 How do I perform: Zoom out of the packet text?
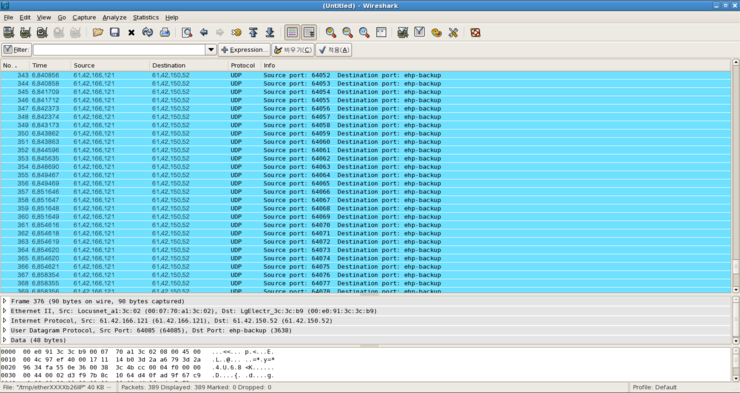(x=347, y=33)
